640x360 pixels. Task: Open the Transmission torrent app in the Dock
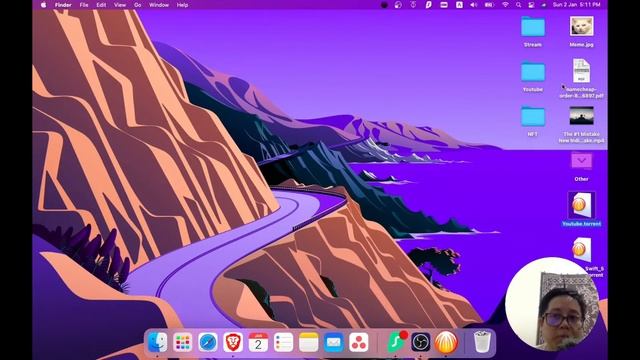[446, 342]
